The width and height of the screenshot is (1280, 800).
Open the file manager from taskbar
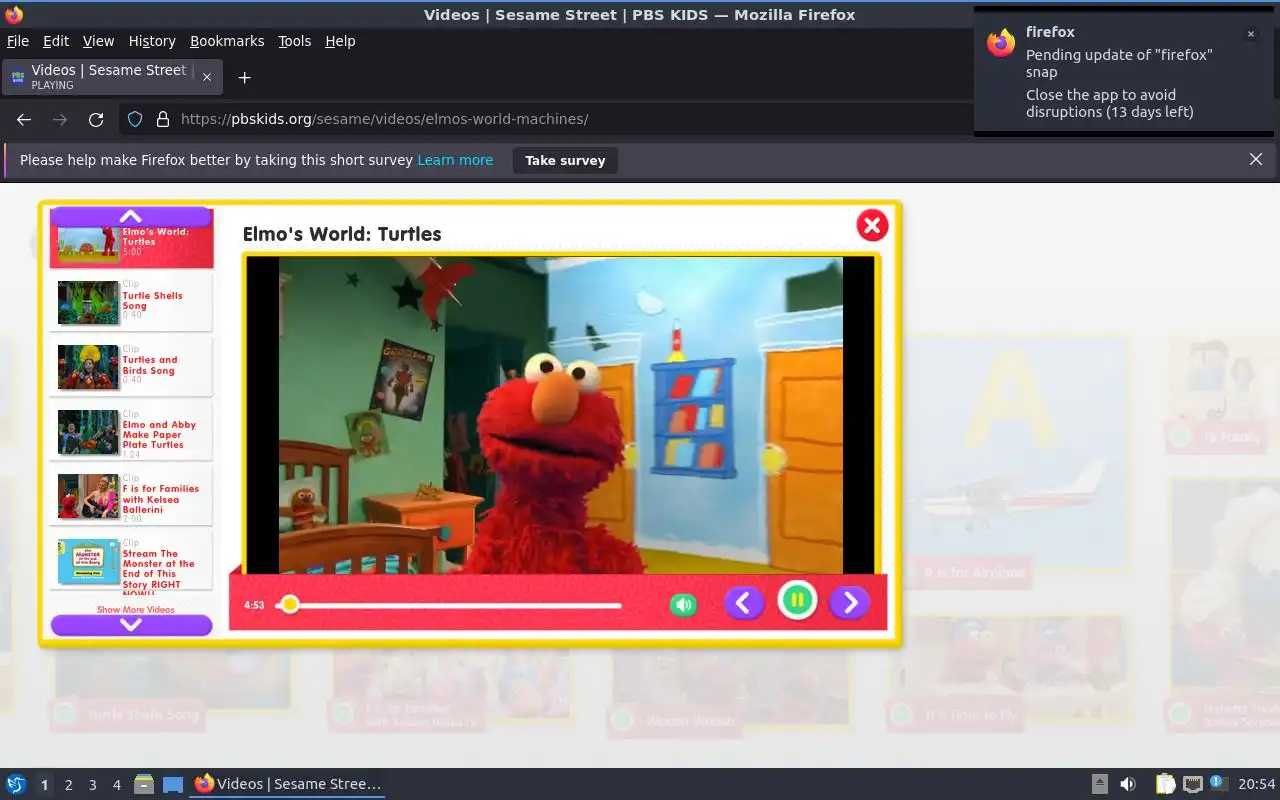point(144,784)
